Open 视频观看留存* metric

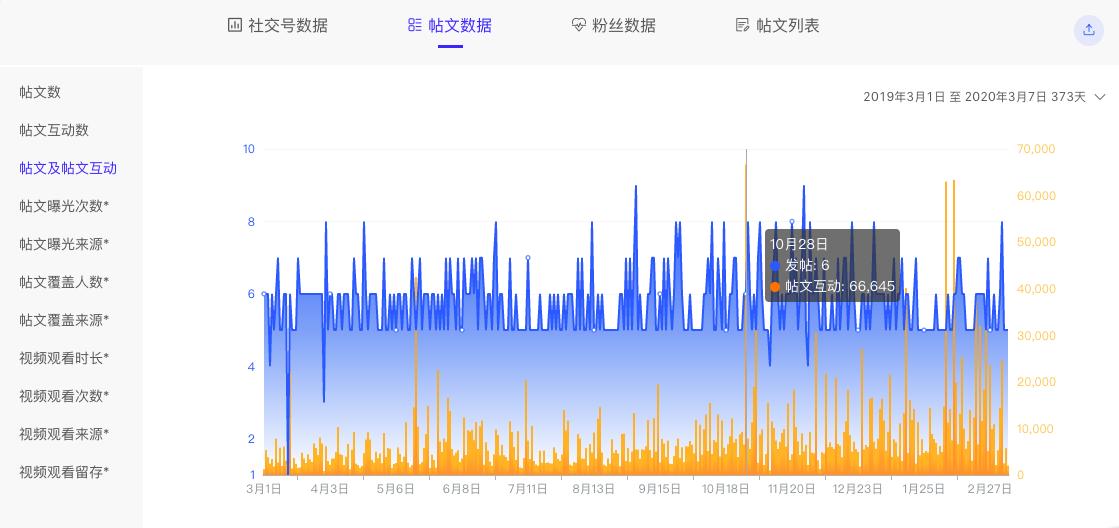pyautogui.click(x=64, y=472)
